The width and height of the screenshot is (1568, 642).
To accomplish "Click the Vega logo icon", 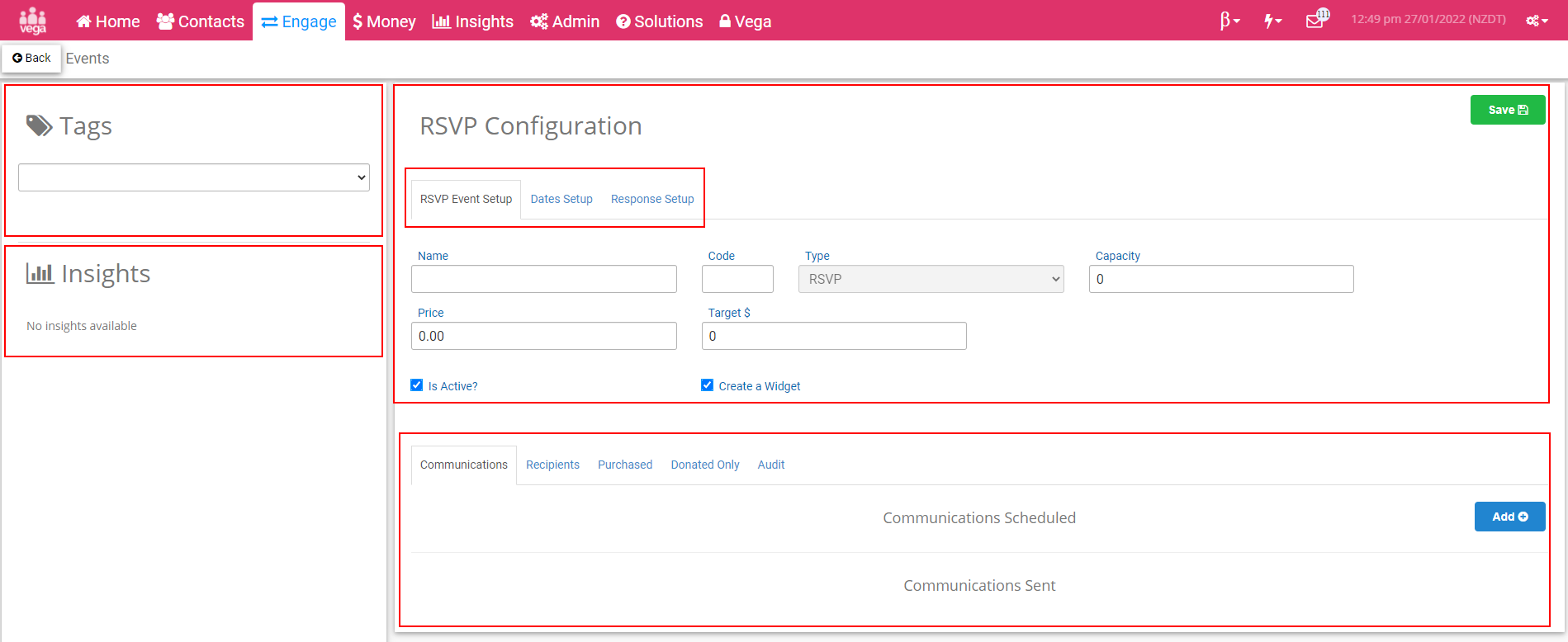I will (33, 21).
